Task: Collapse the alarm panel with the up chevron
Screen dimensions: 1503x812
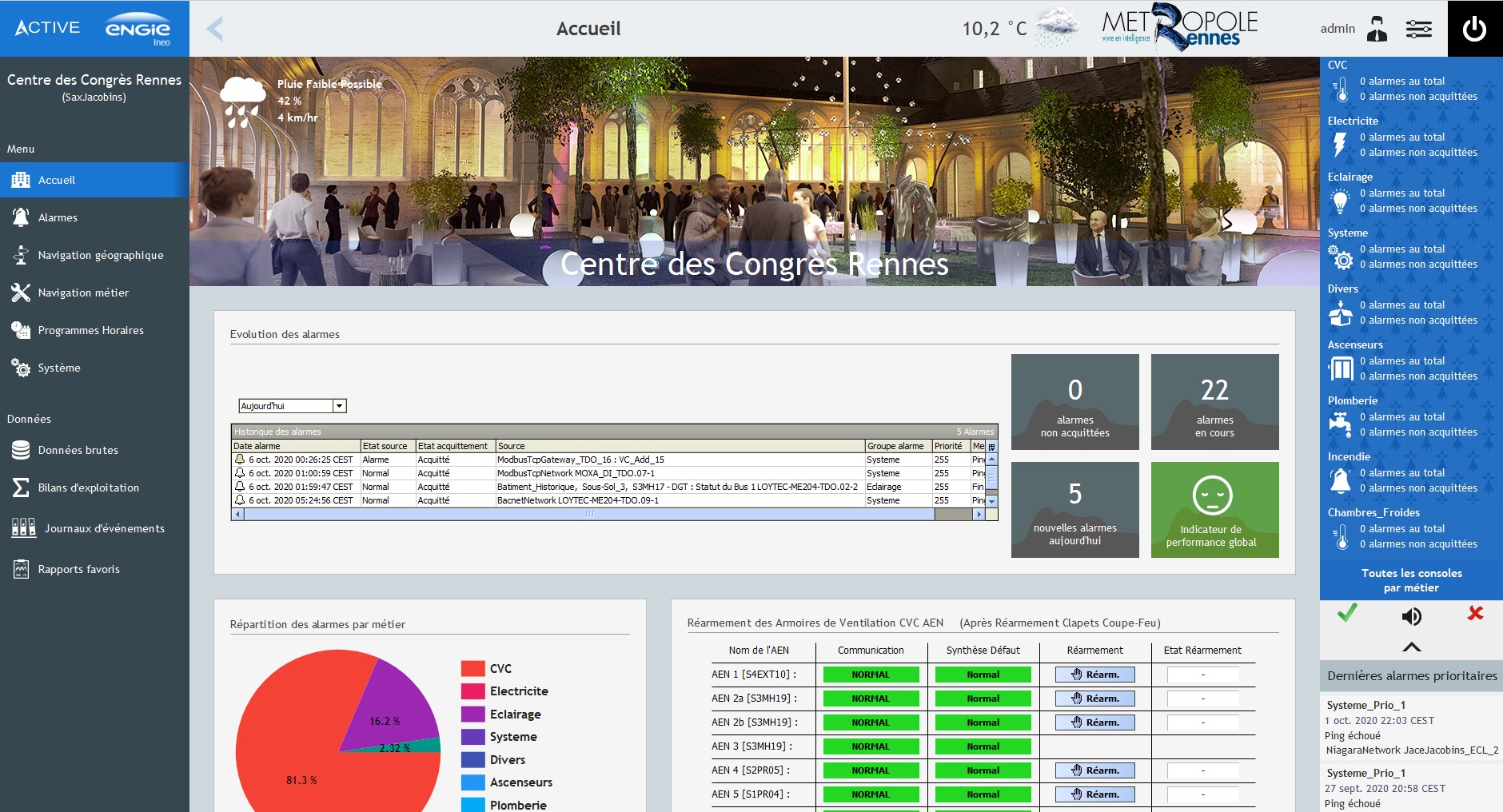Action: [x=1412, y=647]
